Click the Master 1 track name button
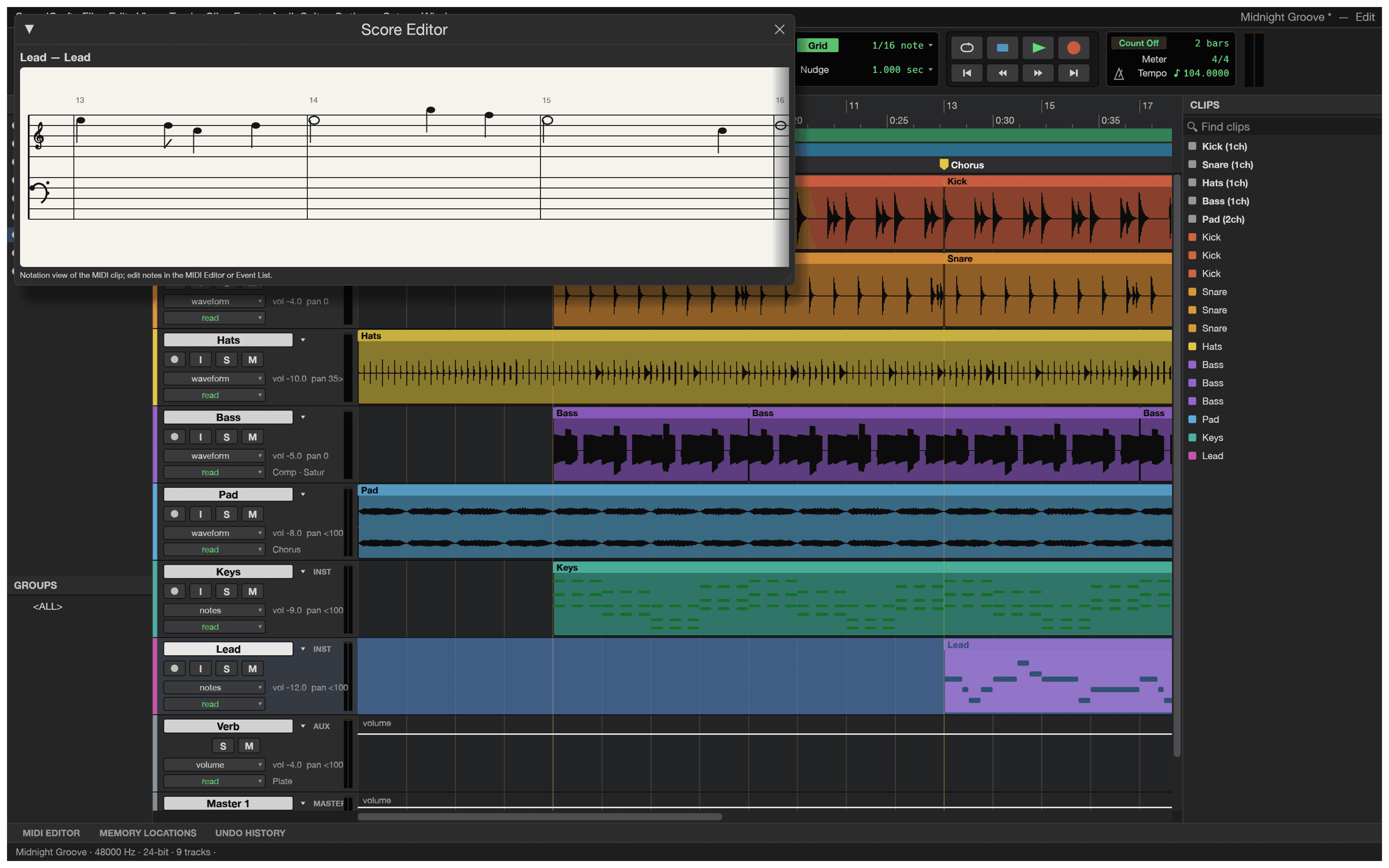This screenshot has width=1389, height=868. coord(228,803)
